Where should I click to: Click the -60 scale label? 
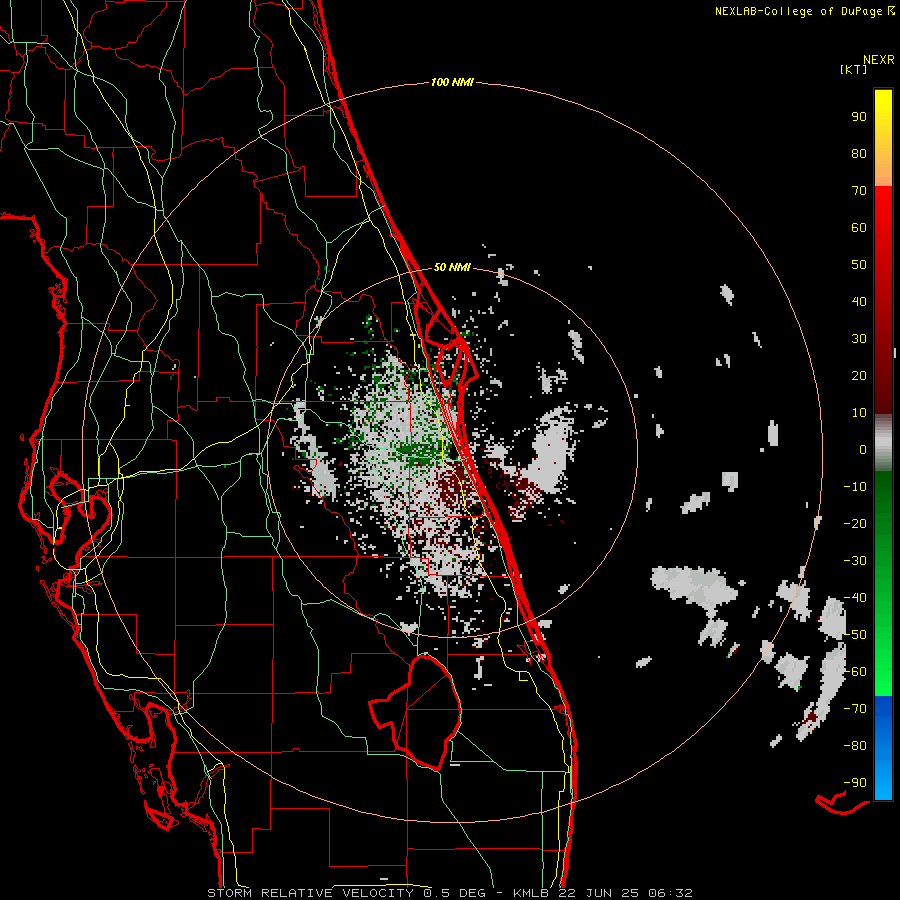(855, 672)
